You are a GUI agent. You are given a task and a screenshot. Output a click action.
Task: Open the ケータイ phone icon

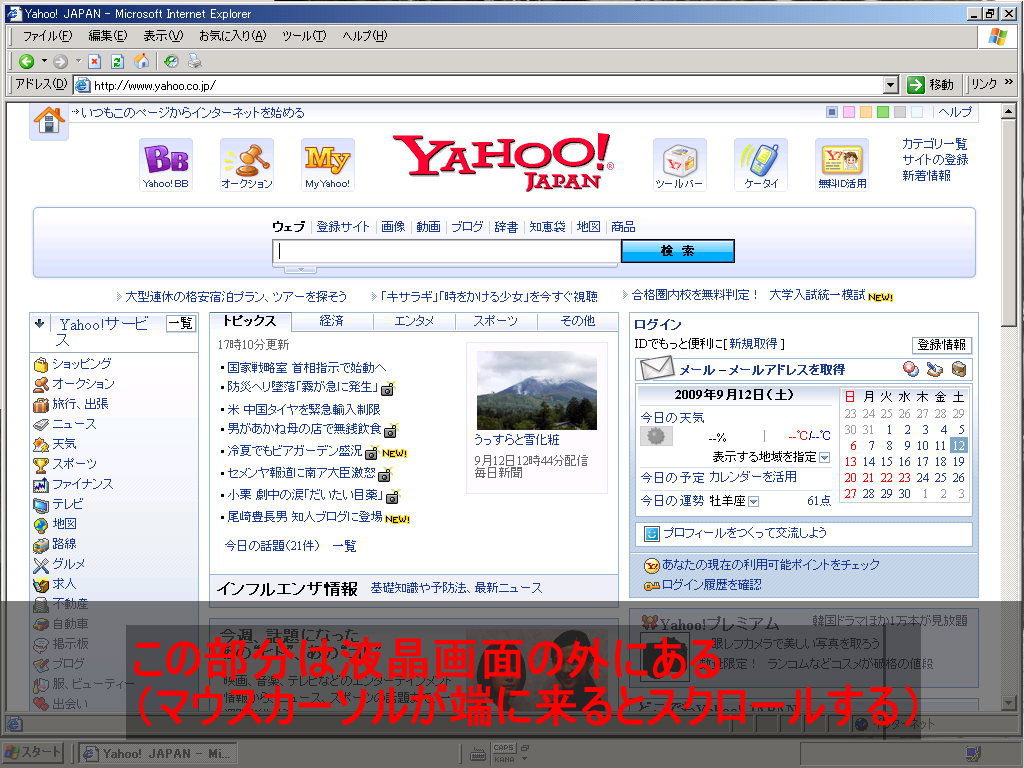(761, 165)
